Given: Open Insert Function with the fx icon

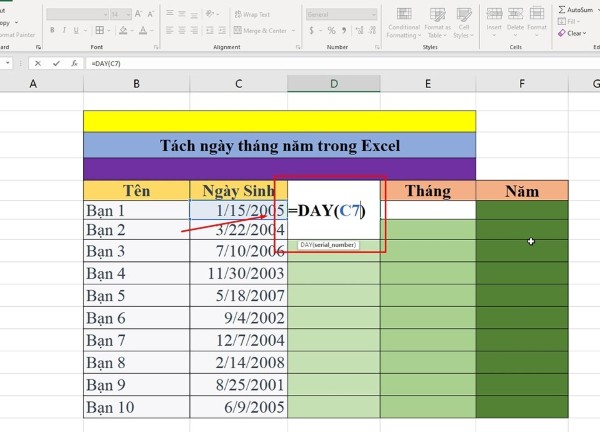Looking at the screenshot, I should click(75, 64).
